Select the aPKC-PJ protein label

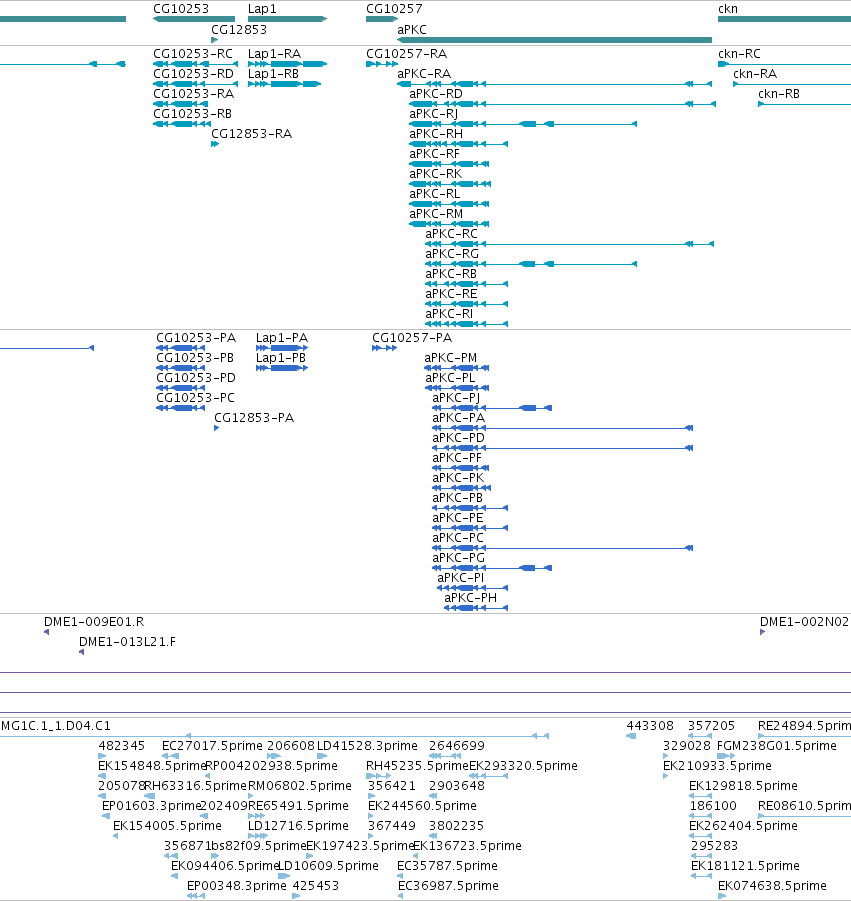[456, 398]
